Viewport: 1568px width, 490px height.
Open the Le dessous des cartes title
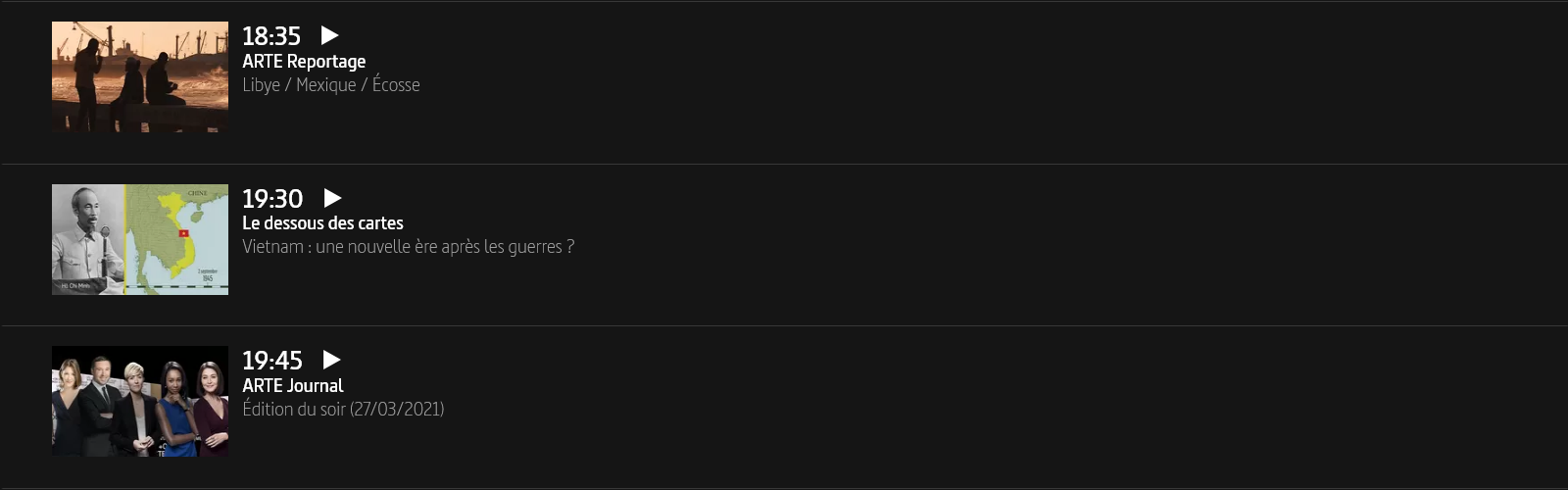[x=322, y=223]
